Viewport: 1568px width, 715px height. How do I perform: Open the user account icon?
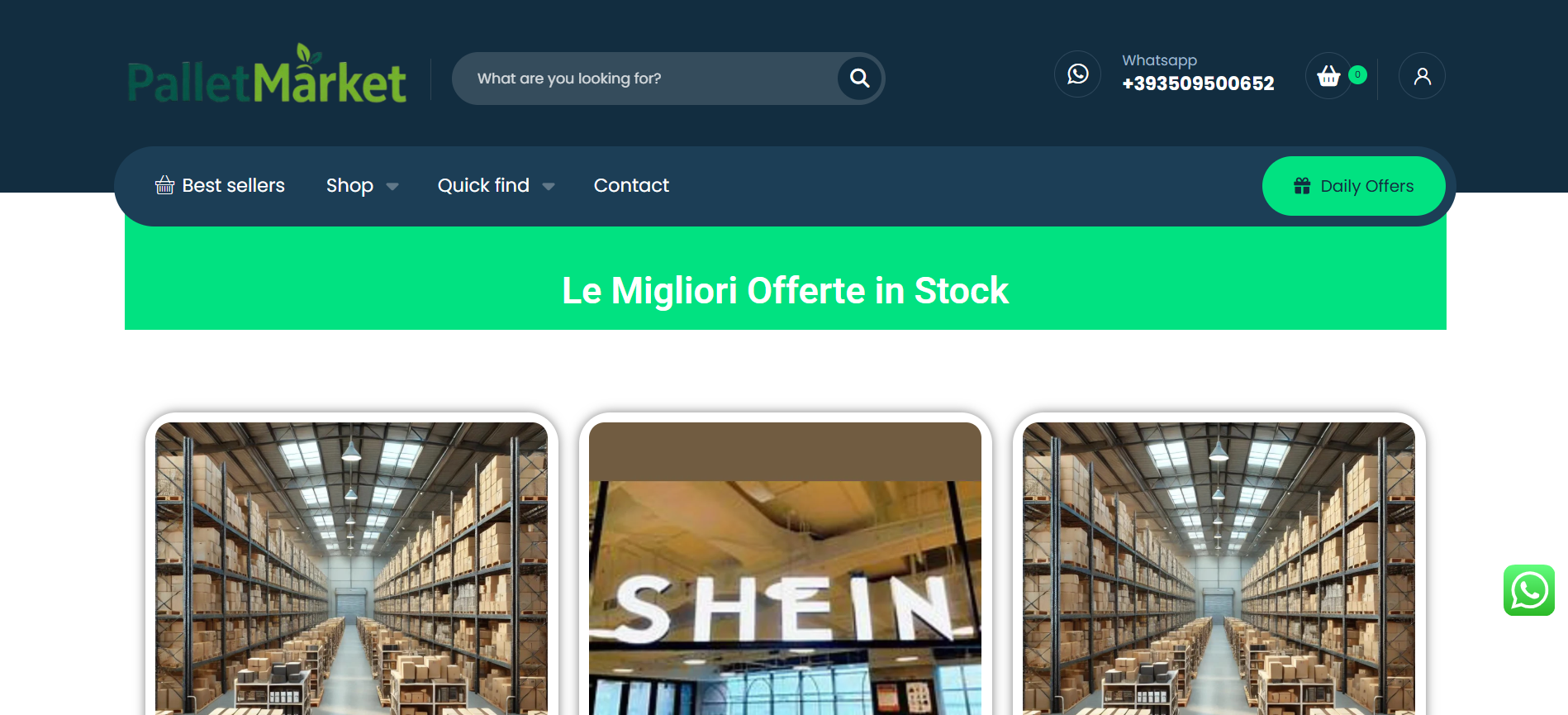[x=1422, y=76]
